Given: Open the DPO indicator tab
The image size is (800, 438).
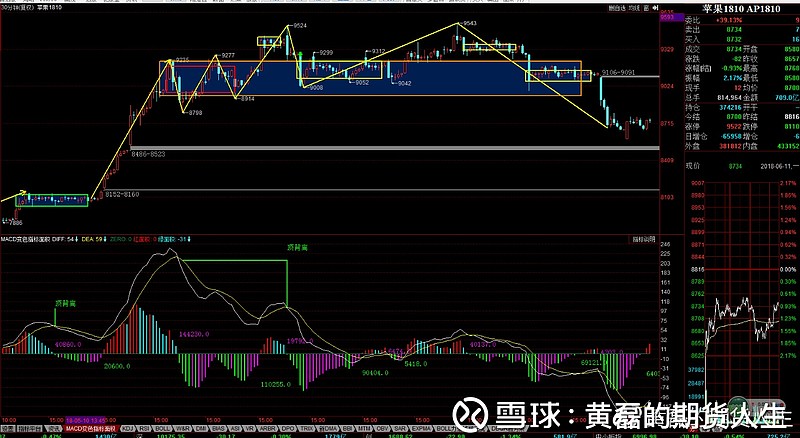Looking at the screenshot, I should pos(287,428).
